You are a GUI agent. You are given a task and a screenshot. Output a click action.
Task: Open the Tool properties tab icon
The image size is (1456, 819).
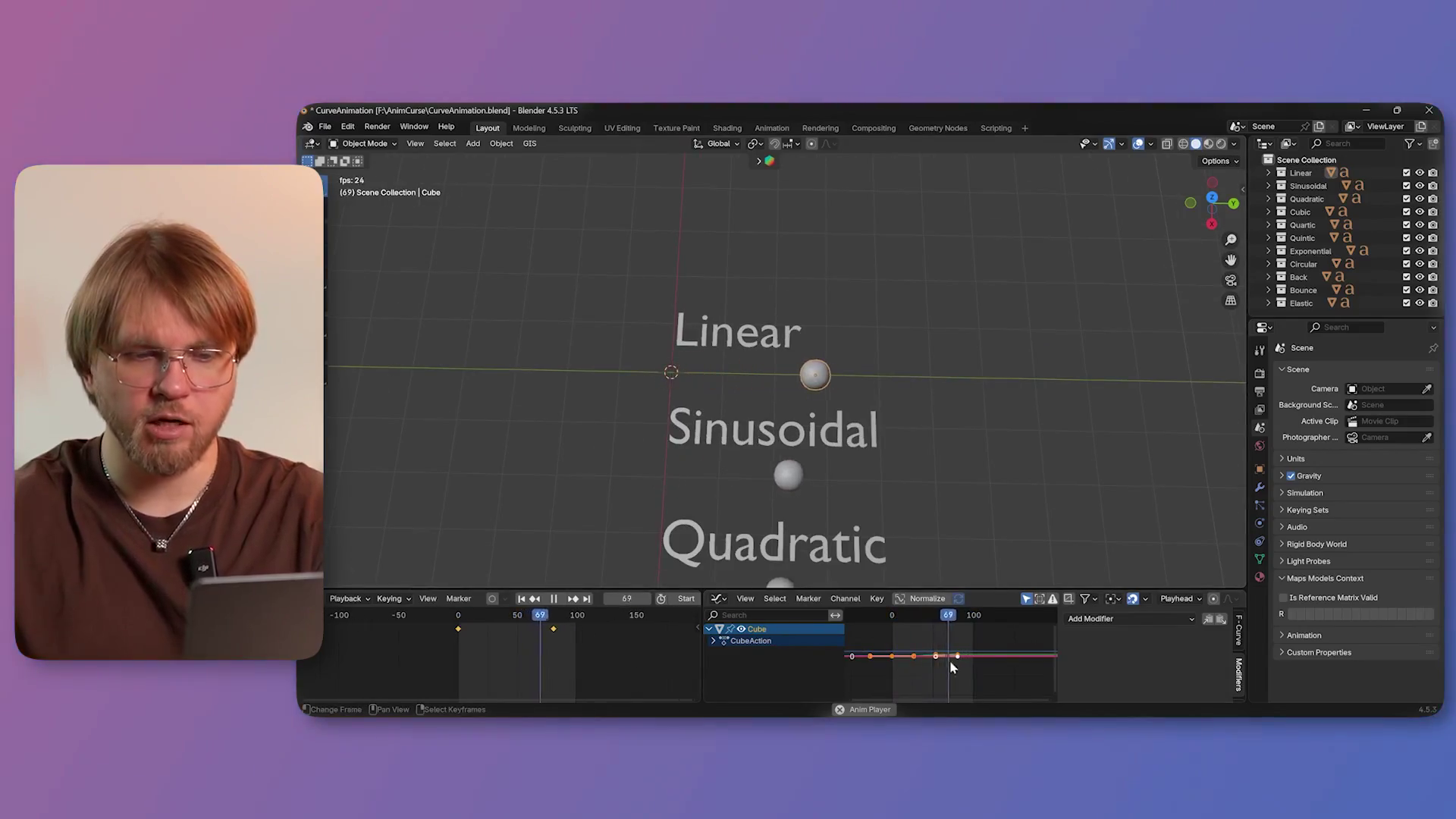[1260, 350]
